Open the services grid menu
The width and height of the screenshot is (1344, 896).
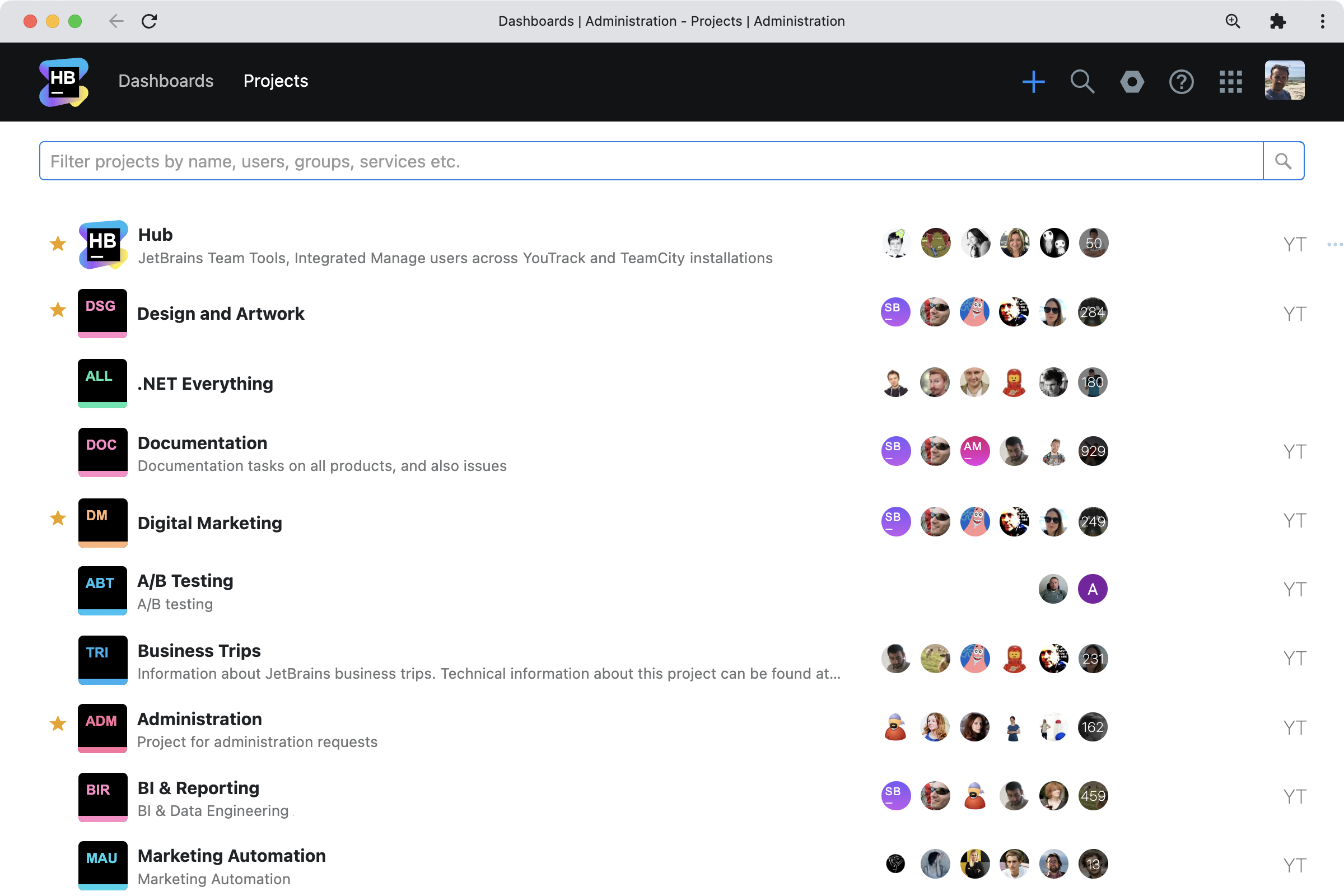click(x=1230, y=82)
